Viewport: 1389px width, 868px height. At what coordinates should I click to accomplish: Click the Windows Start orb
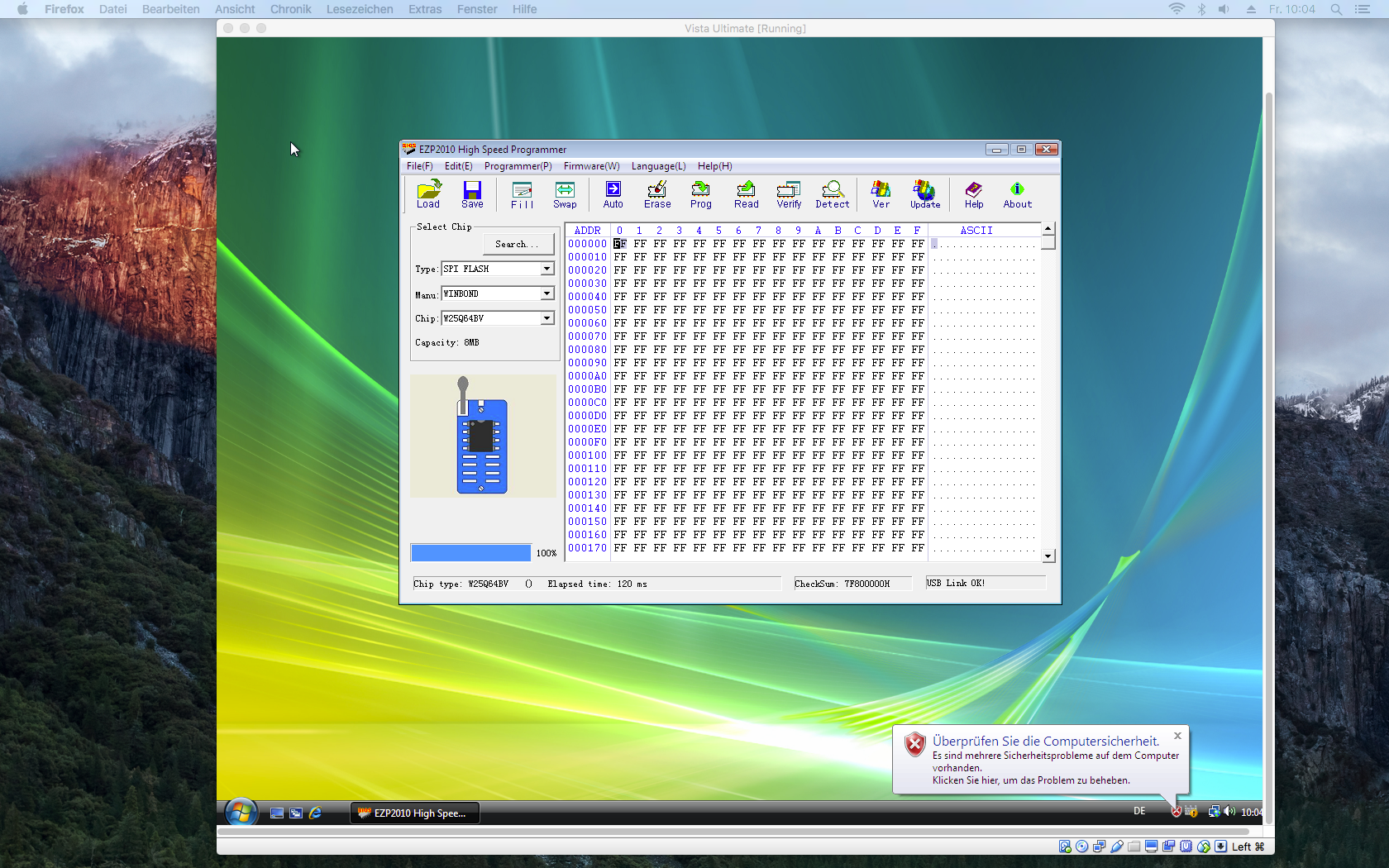click(x=241, y=813)
